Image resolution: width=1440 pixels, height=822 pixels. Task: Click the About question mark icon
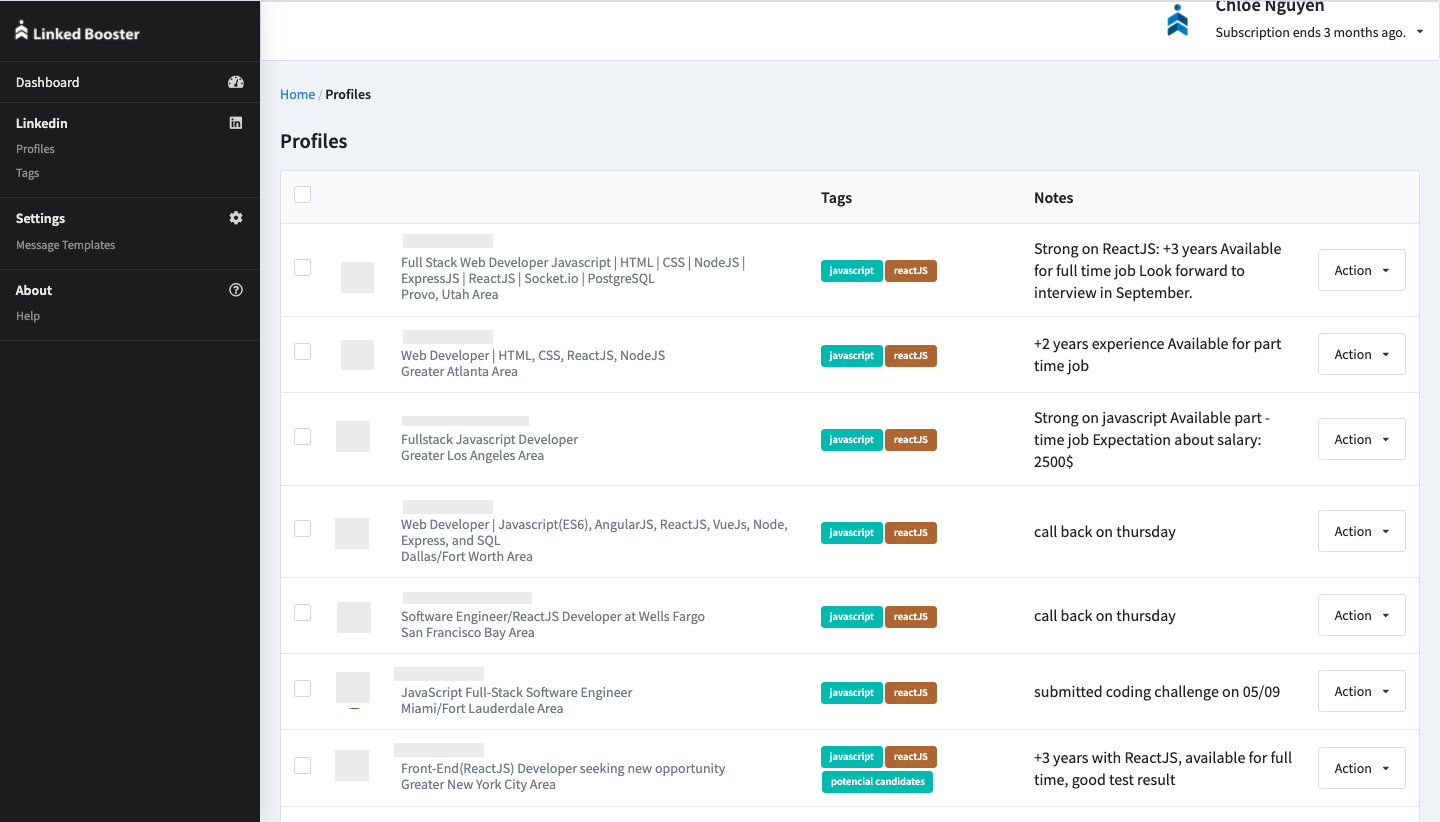(236, 290)
